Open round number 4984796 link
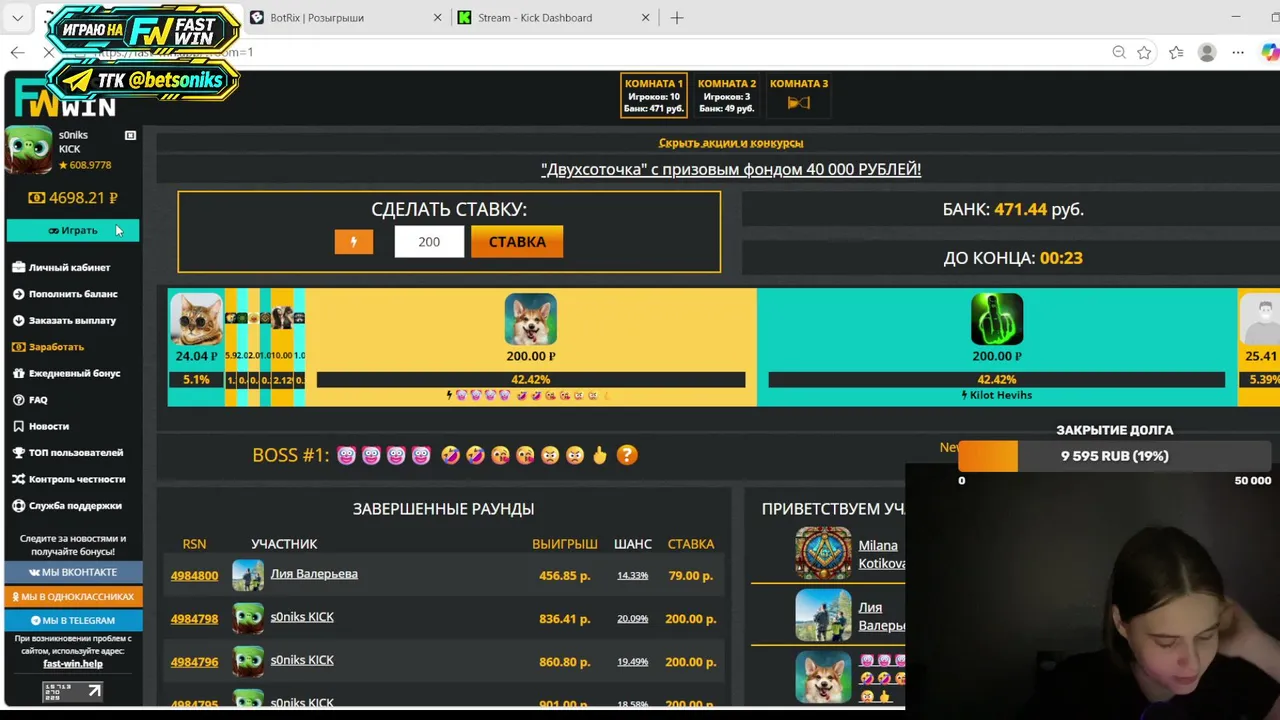1280x720 pixels. (x=194, y=662)
